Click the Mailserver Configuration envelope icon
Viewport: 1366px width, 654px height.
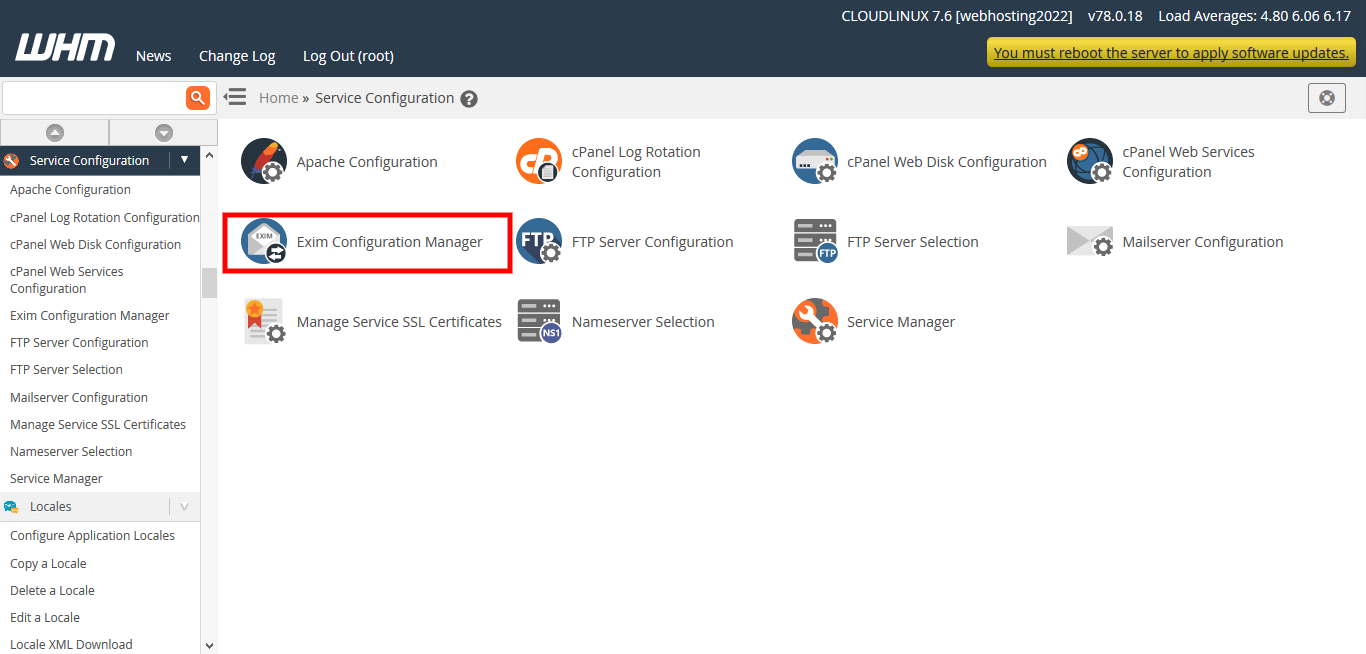[1089, 242]
